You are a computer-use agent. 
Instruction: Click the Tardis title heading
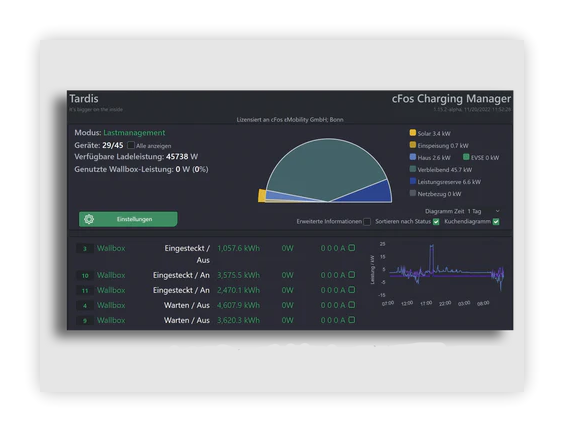[84, 99]
